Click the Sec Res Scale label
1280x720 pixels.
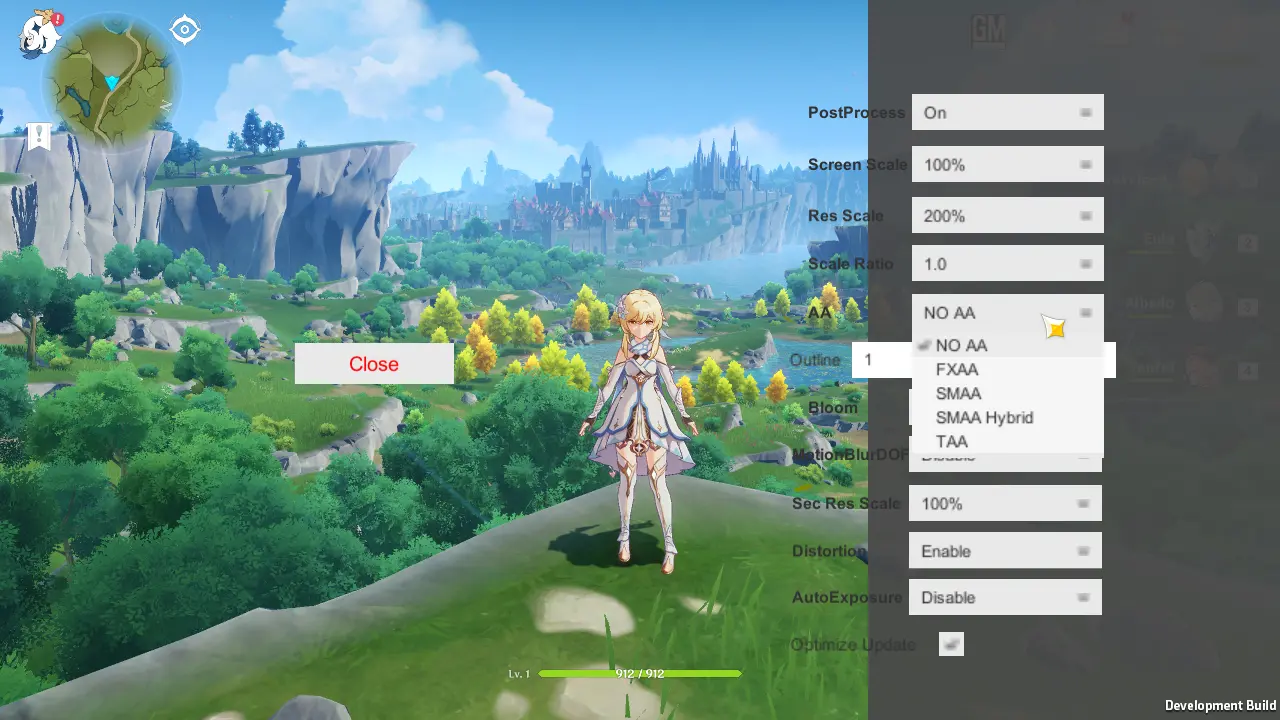pyautogui.click(x=846, y=503)
